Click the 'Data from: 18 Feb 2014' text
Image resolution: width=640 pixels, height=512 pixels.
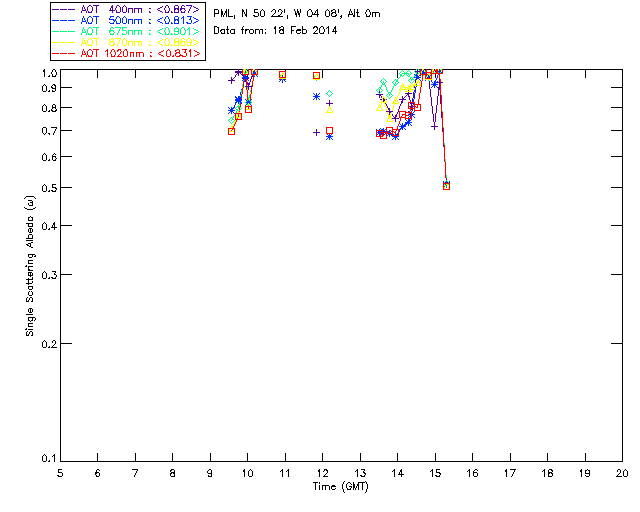(275, 31)
